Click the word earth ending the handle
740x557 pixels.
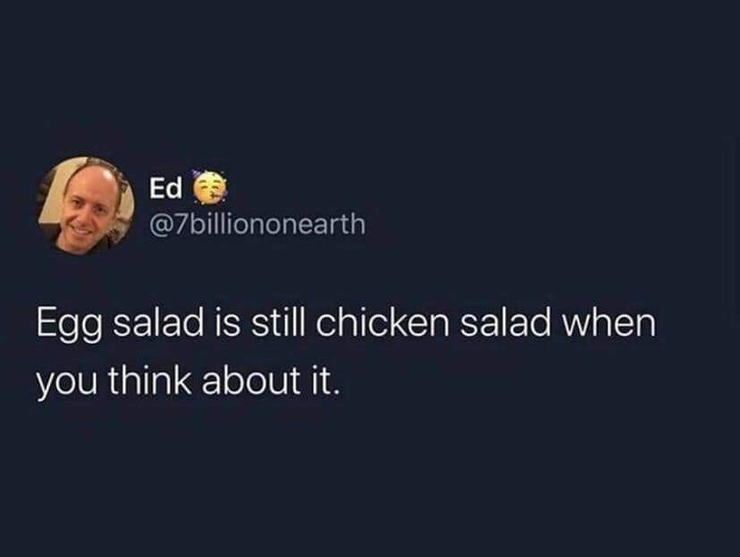(x=331, y=224)
